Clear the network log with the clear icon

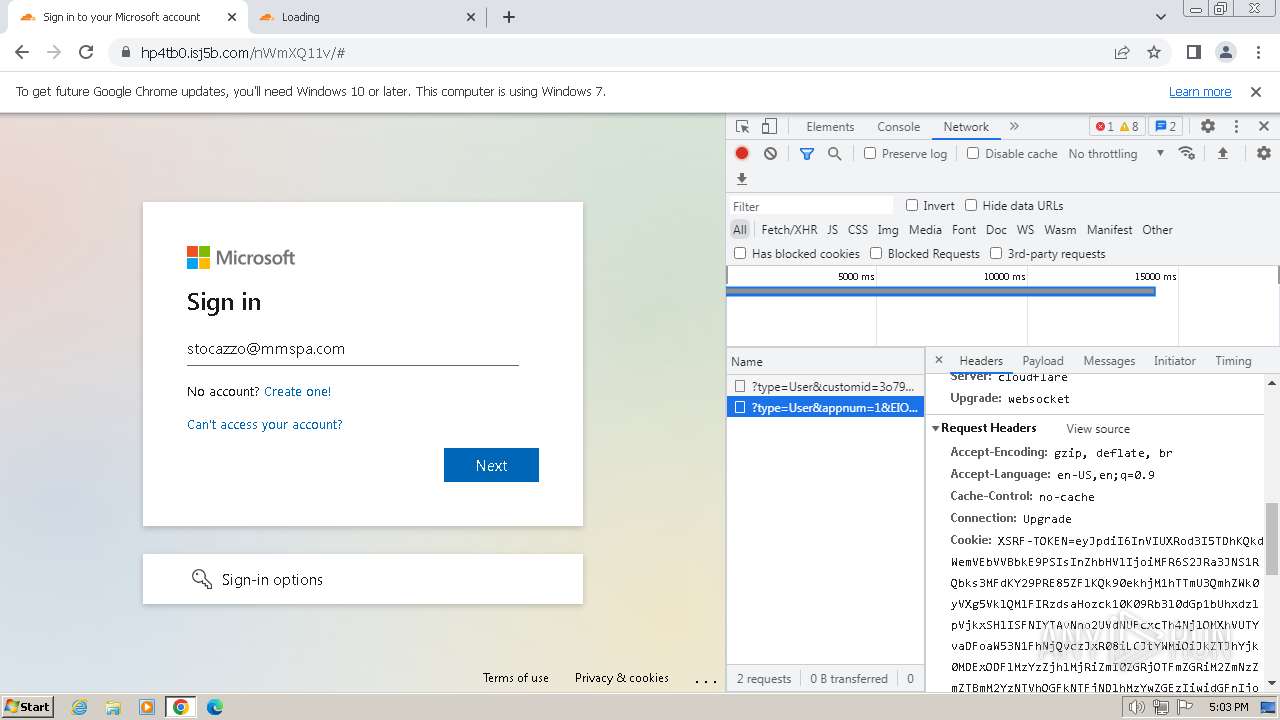(x=770, y=153)
